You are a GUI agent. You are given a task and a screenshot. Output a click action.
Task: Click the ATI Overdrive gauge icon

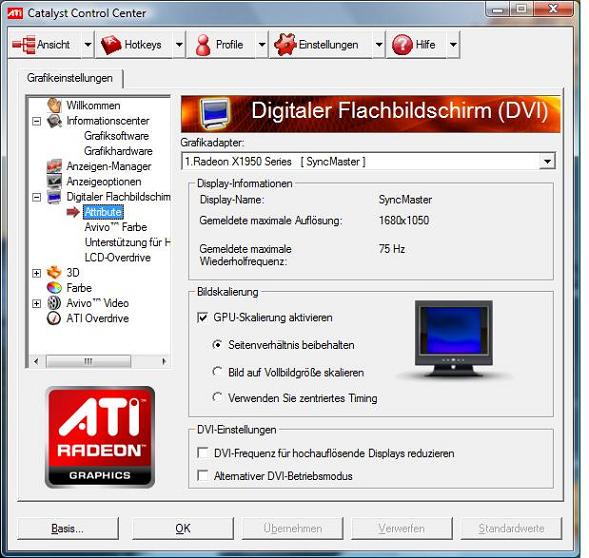click(x=54, y=318)
